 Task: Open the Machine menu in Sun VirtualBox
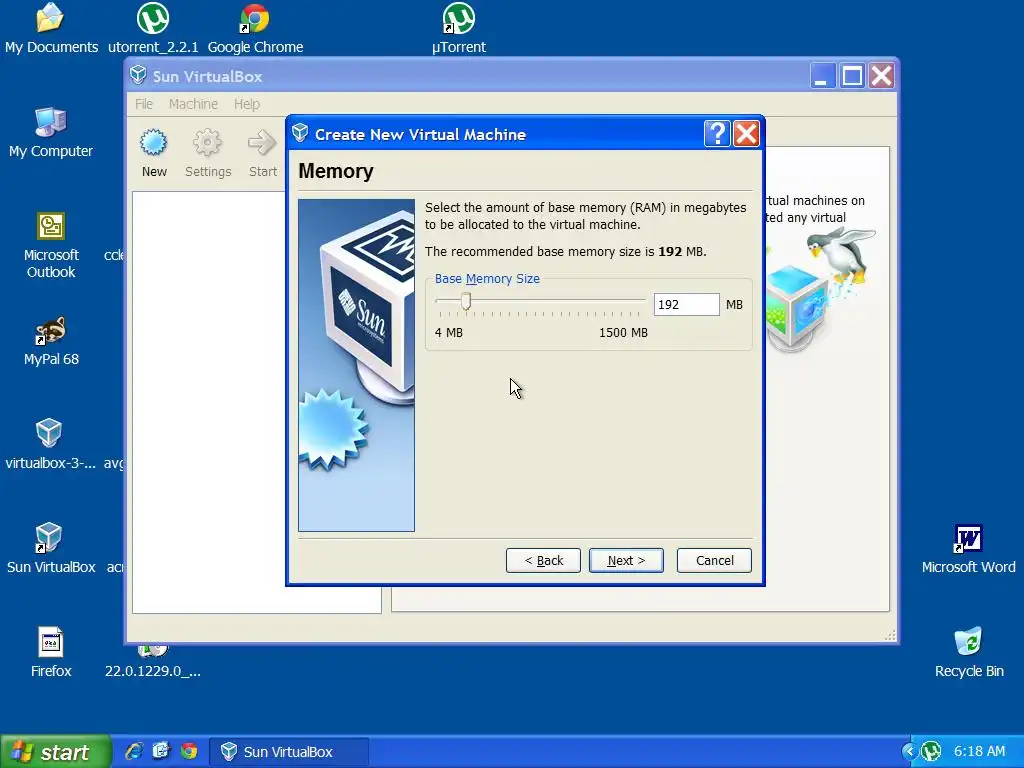pyautogui.click(x=193, y=104)
